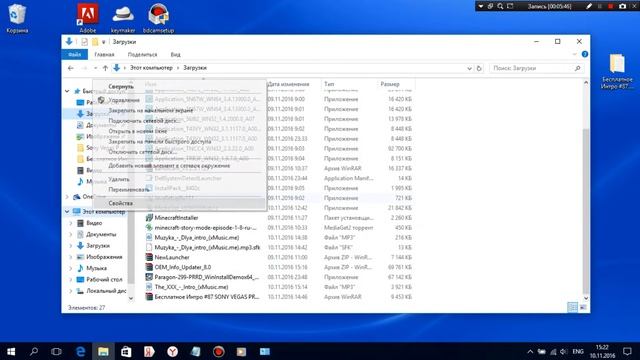Launch Microsoft Edge from the taskbar
Image resolution: width=640 pixels, height=360 pixels.
(x=80, y=351)
